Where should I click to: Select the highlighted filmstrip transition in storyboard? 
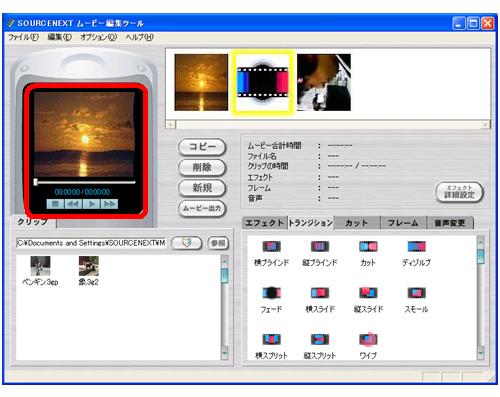tap(262, 82)
